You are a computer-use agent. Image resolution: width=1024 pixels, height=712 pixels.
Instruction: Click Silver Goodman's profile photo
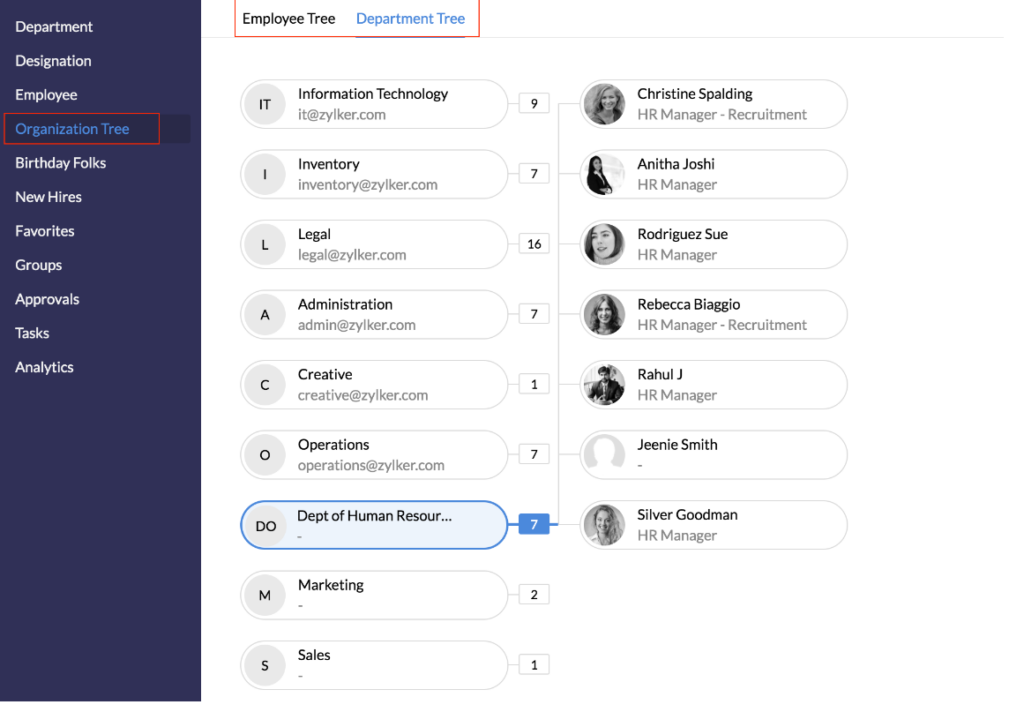605,524
